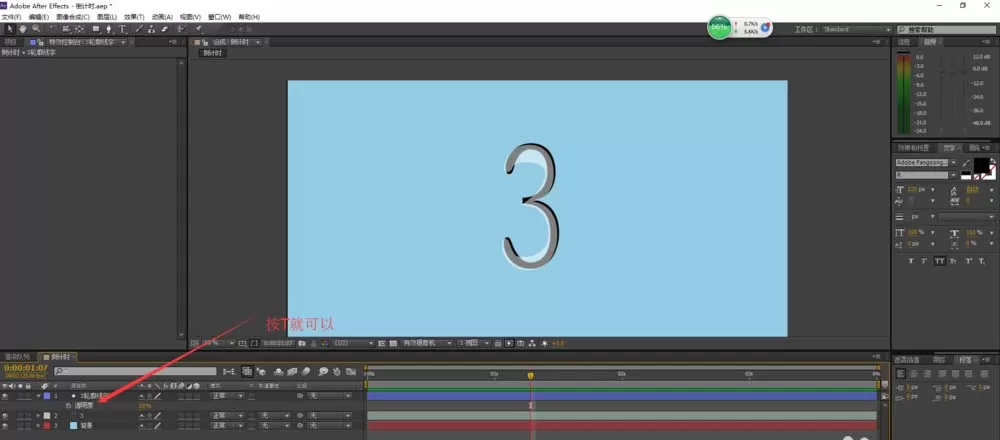Open blend mode dropdown for layer 1
Image resolution: width=1000 pixels, height=440 pixels.
228,396
